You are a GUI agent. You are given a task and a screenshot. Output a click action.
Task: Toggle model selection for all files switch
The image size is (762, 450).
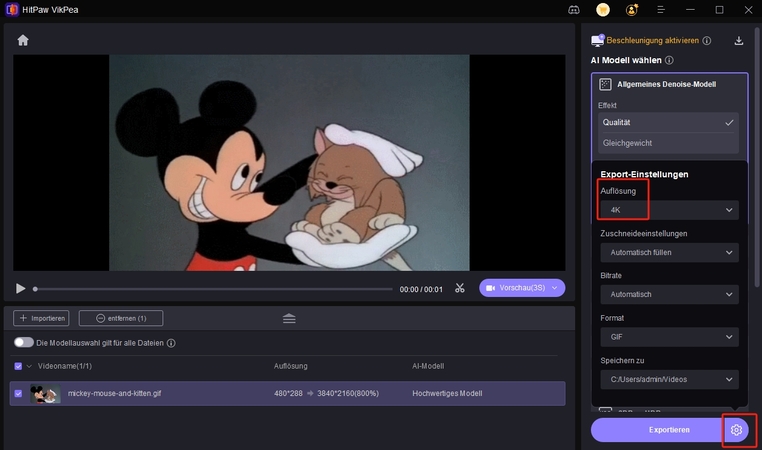pyautogui.click(x=23, y=343)
